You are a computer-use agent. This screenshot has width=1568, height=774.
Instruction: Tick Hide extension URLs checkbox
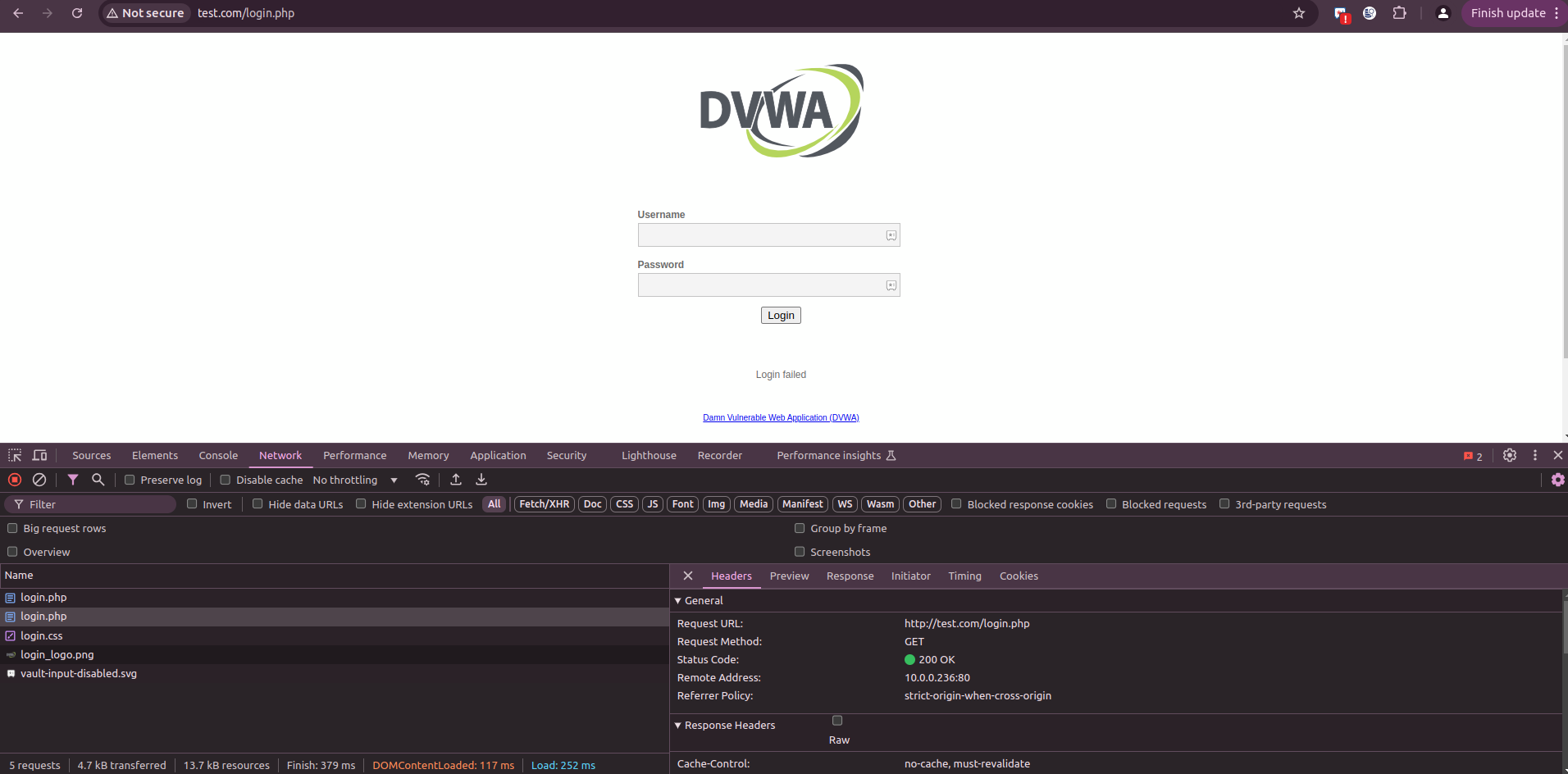tap(361, 503)
